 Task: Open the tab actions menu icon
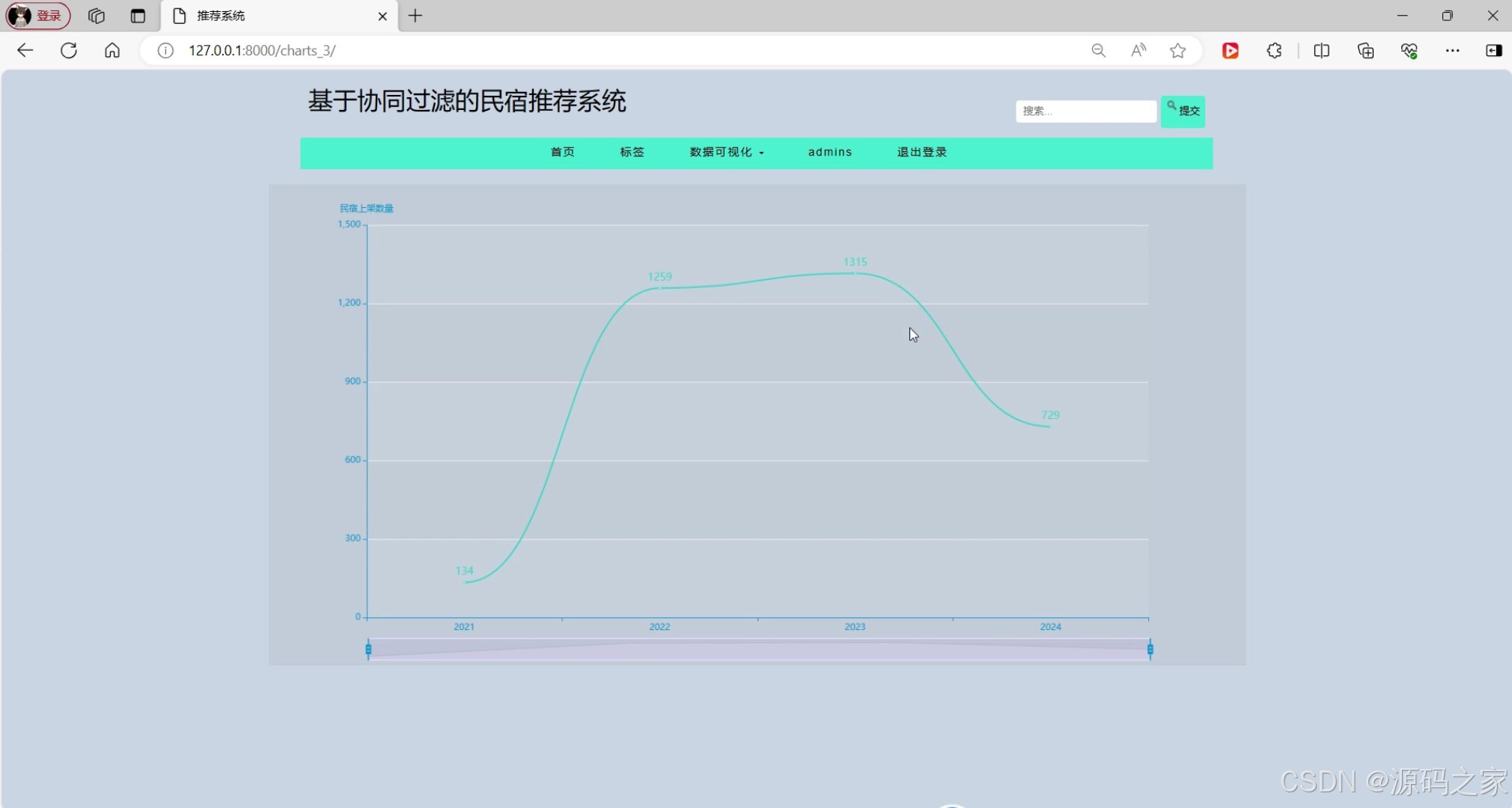[x=138, y=16]
